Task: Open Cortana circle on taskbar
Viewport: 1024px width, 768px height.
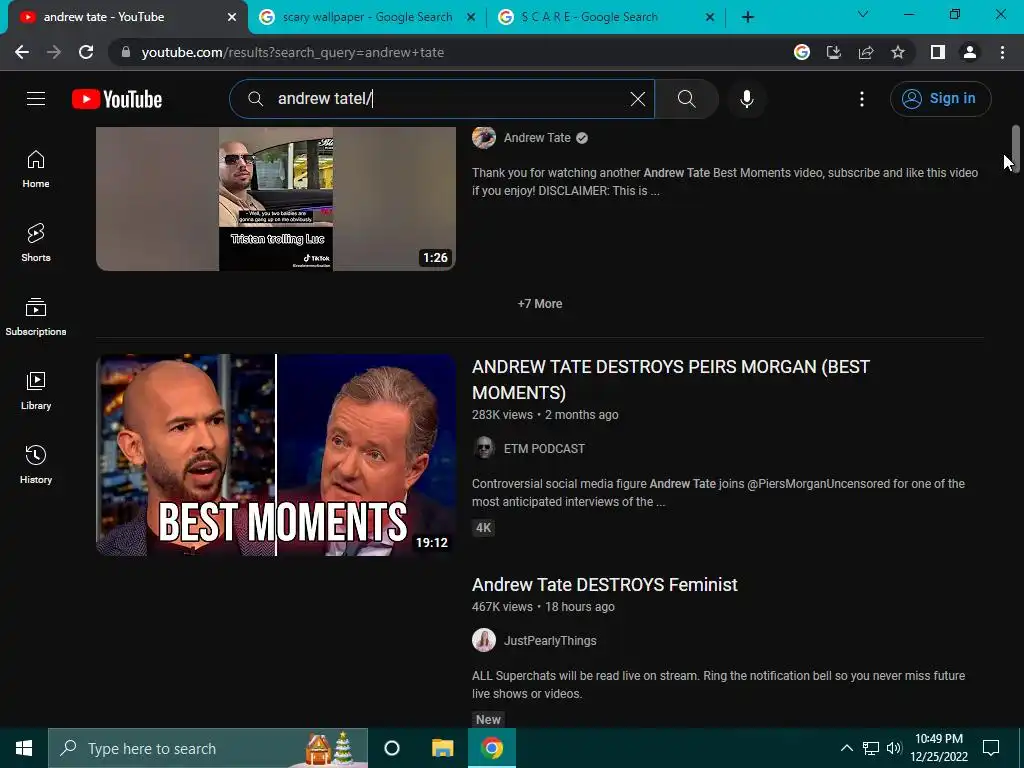Action: point(392,748)
